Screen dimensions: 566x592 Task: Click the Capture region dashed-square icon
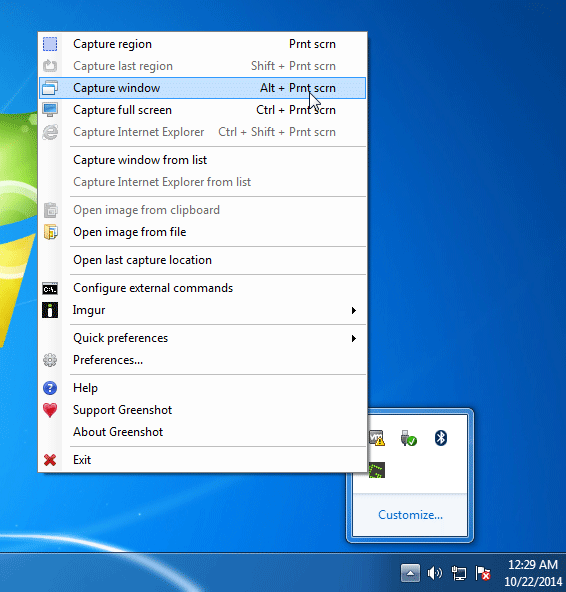50,44
